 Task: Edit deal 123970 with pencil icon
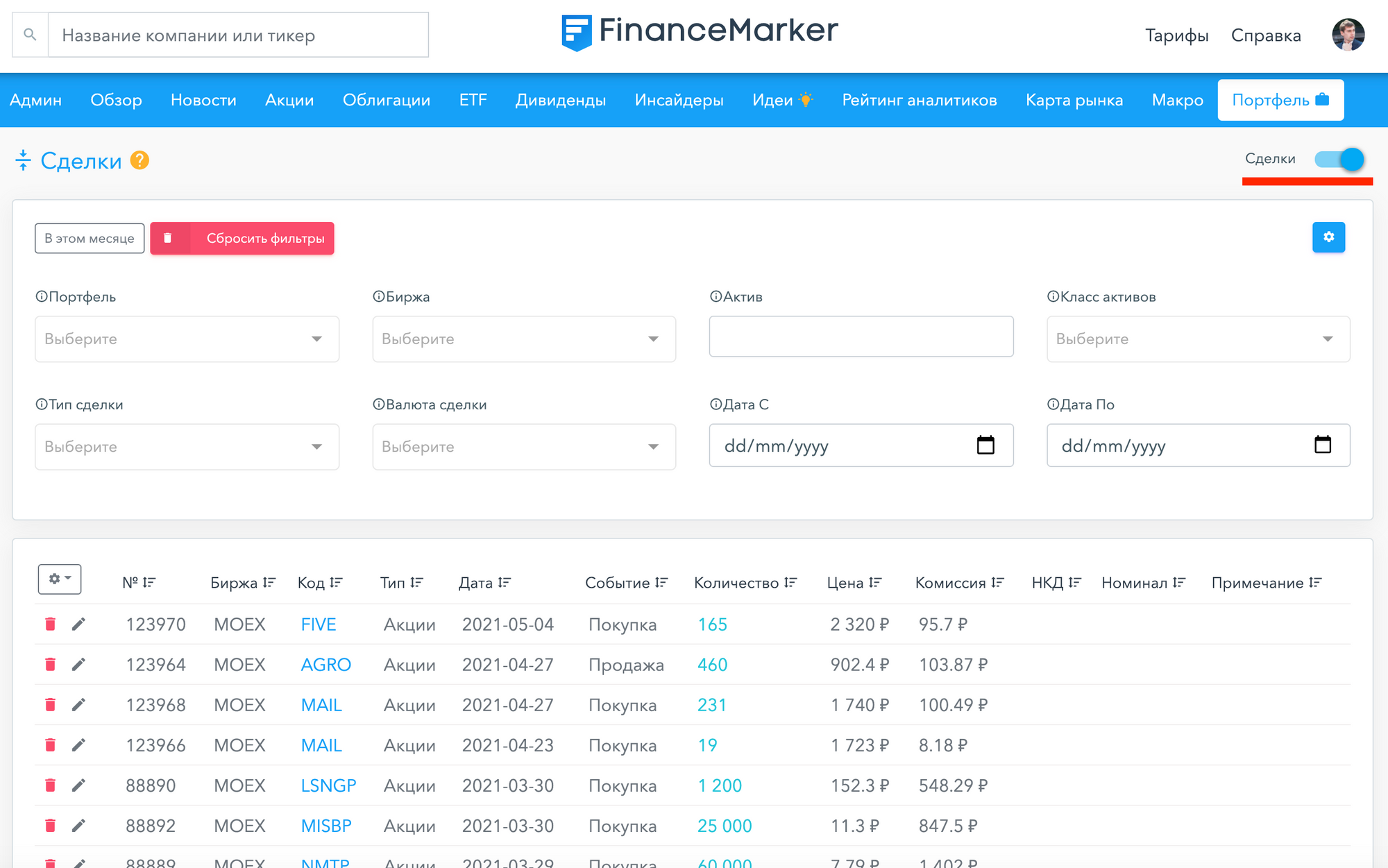[78, 624]
